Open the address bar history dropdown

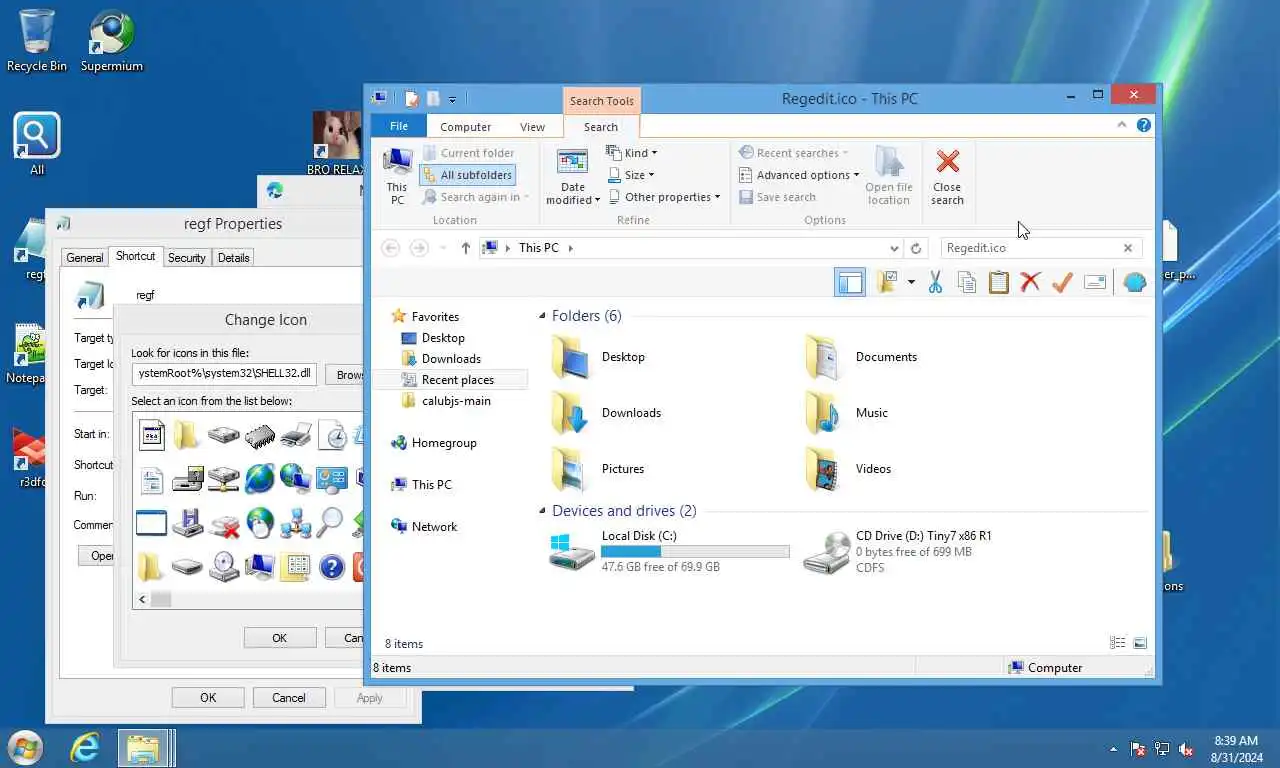(894, 248)
